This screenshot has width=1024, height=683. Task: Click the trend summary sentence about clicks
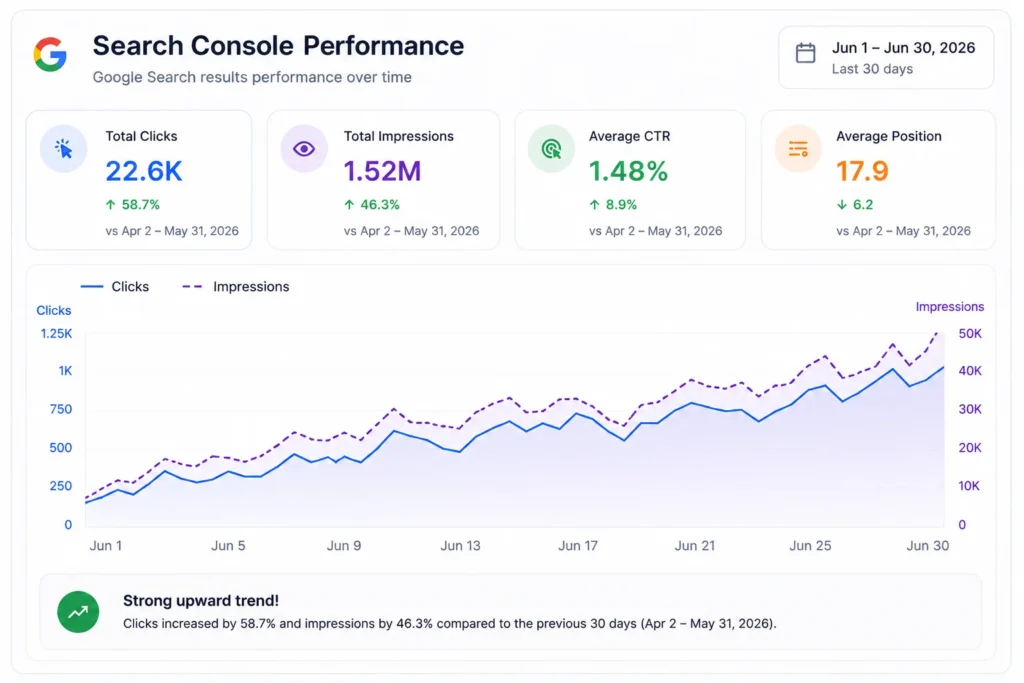[x=449, y=624]
